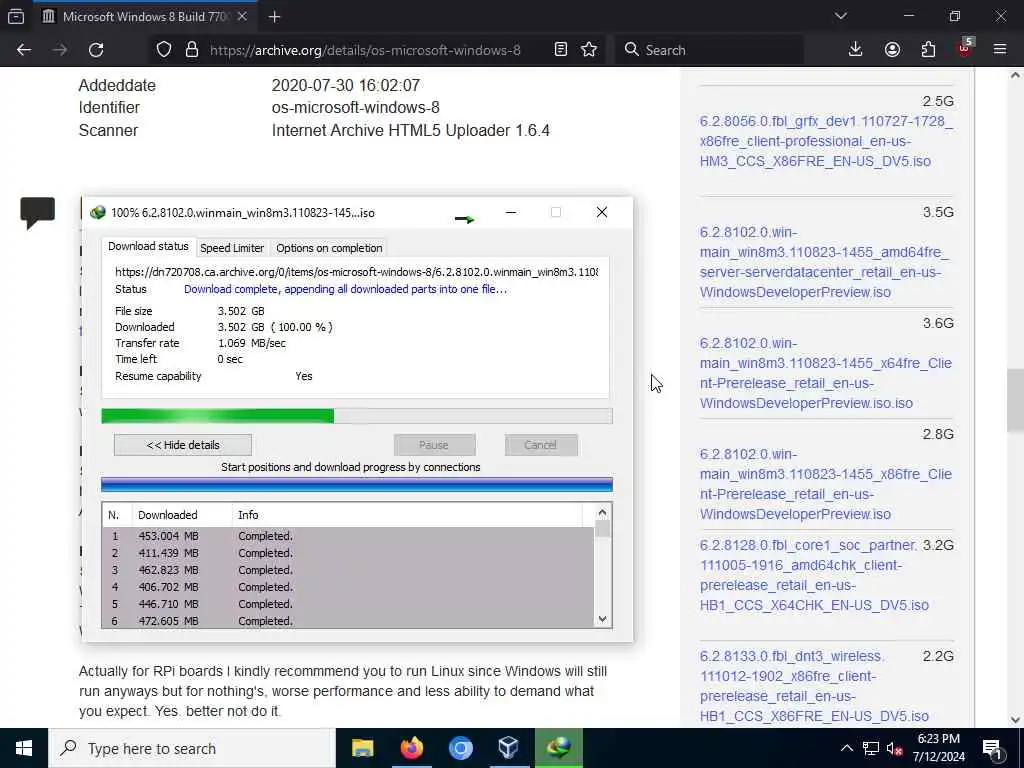Click the Cancel button in download dialog
The image size is (1024, 768).
coord(541,445)
